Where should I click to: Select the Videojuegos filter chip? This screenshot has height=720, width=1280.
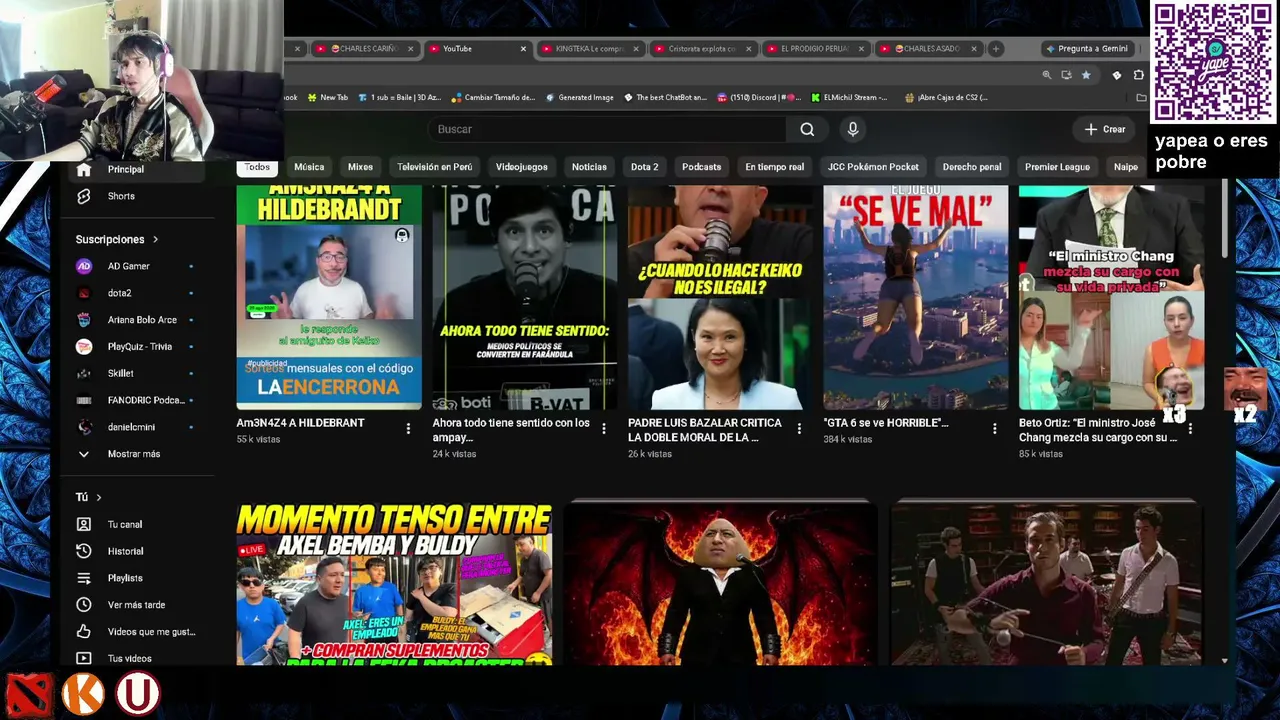(x=522, y=167)
